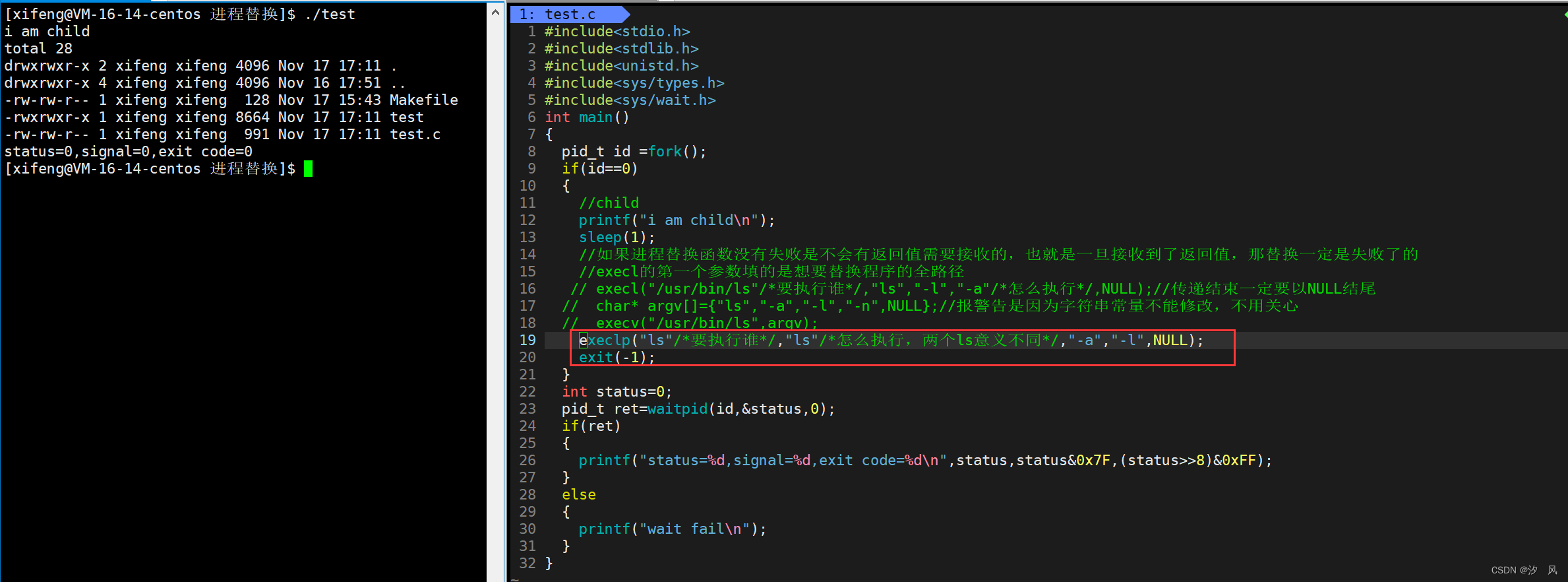Click line 2 '#include<stdlib.h>'
Image resolution: width=1568 pixels, height=582 pixels.
(x=621, y=49)
